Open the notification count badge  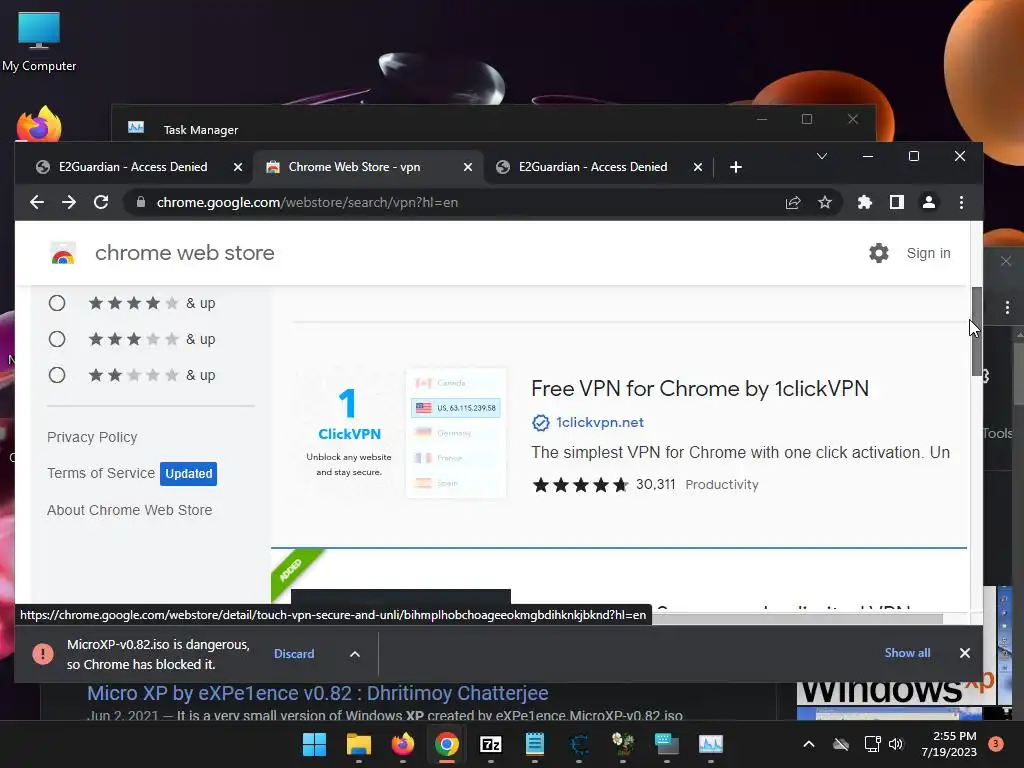996,744
